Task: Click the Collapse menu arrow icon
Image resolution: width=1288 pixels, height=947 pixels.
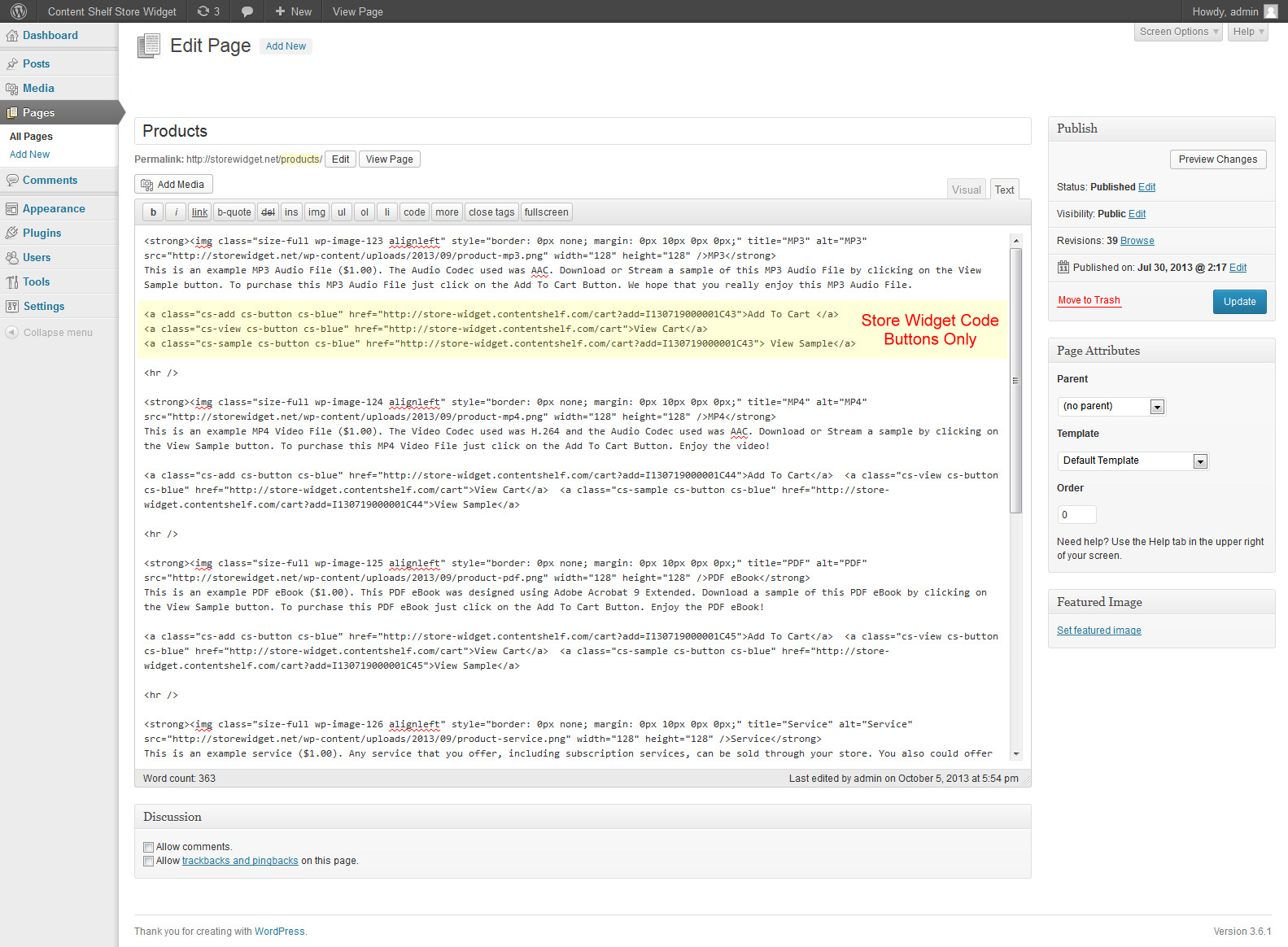Action: pos(11,333)
